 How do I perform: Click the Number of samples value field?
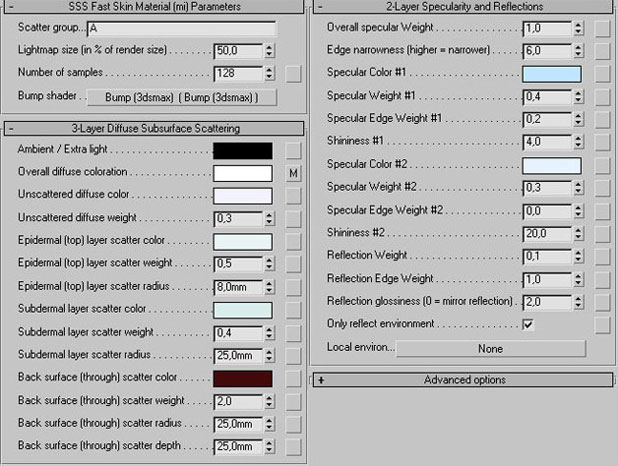pos(238,74)
